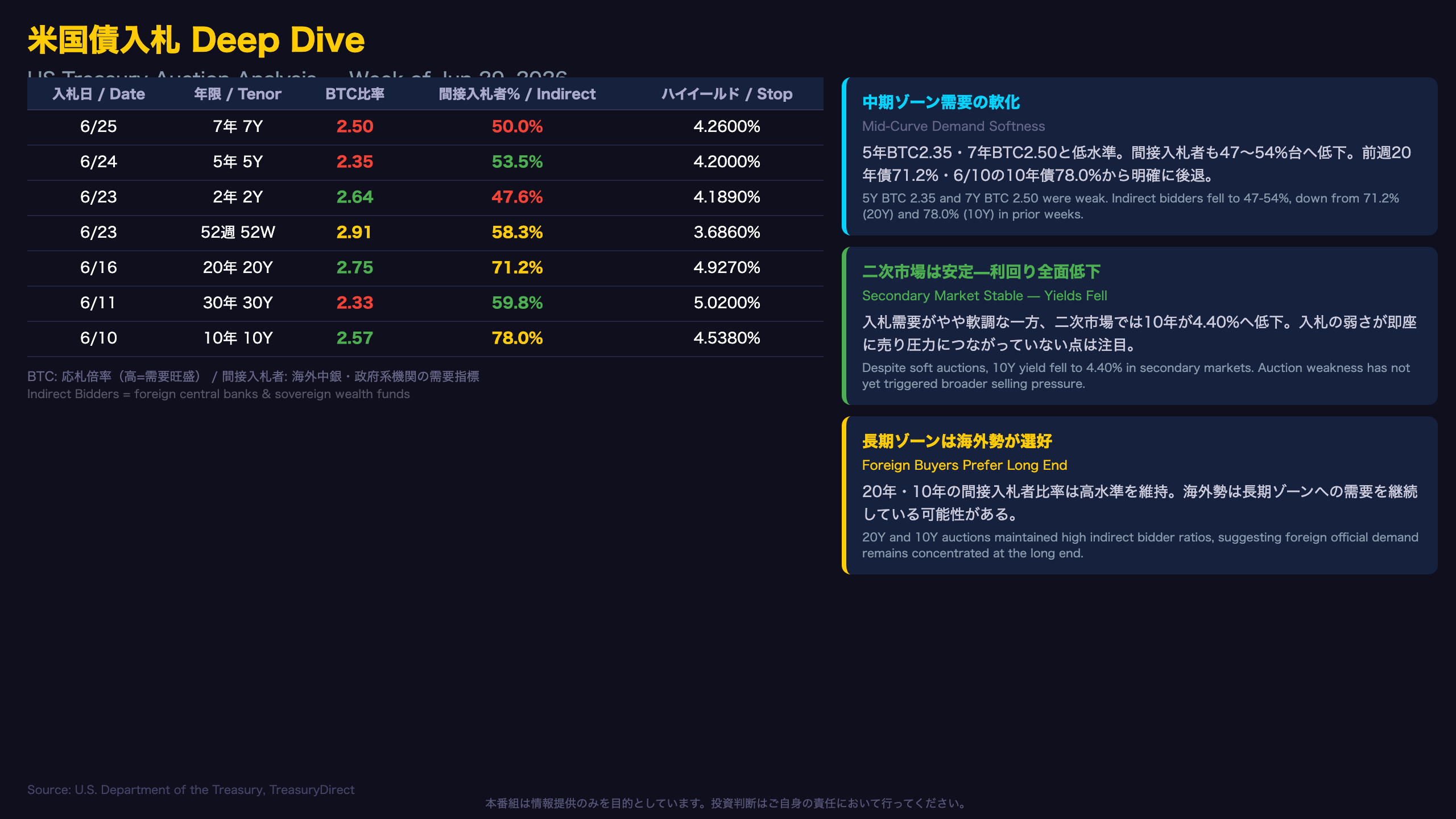
Task: Click the indirect value 53.5%
Action: point(517,162)
